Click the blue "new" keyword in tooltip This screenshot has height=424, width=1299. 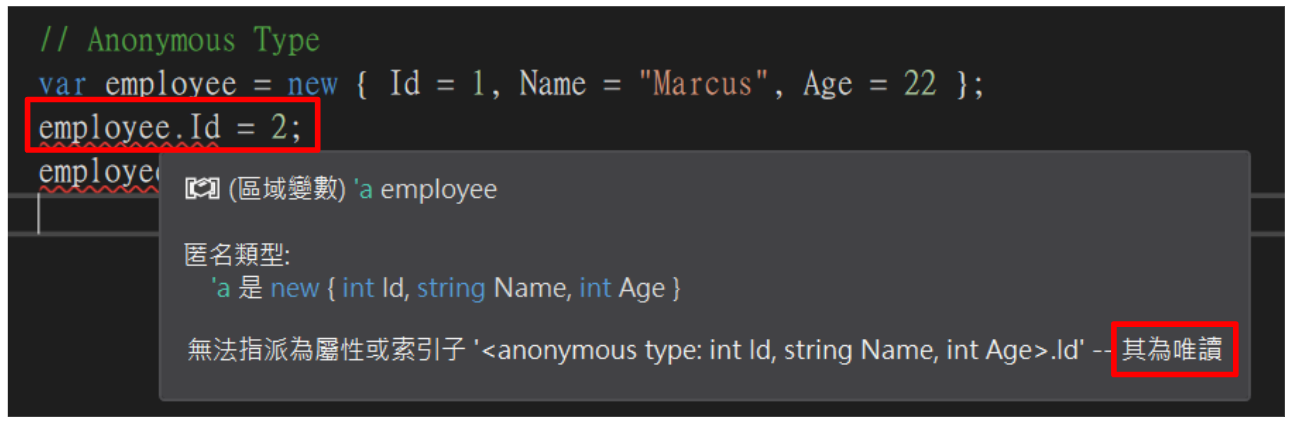[294, 289]
